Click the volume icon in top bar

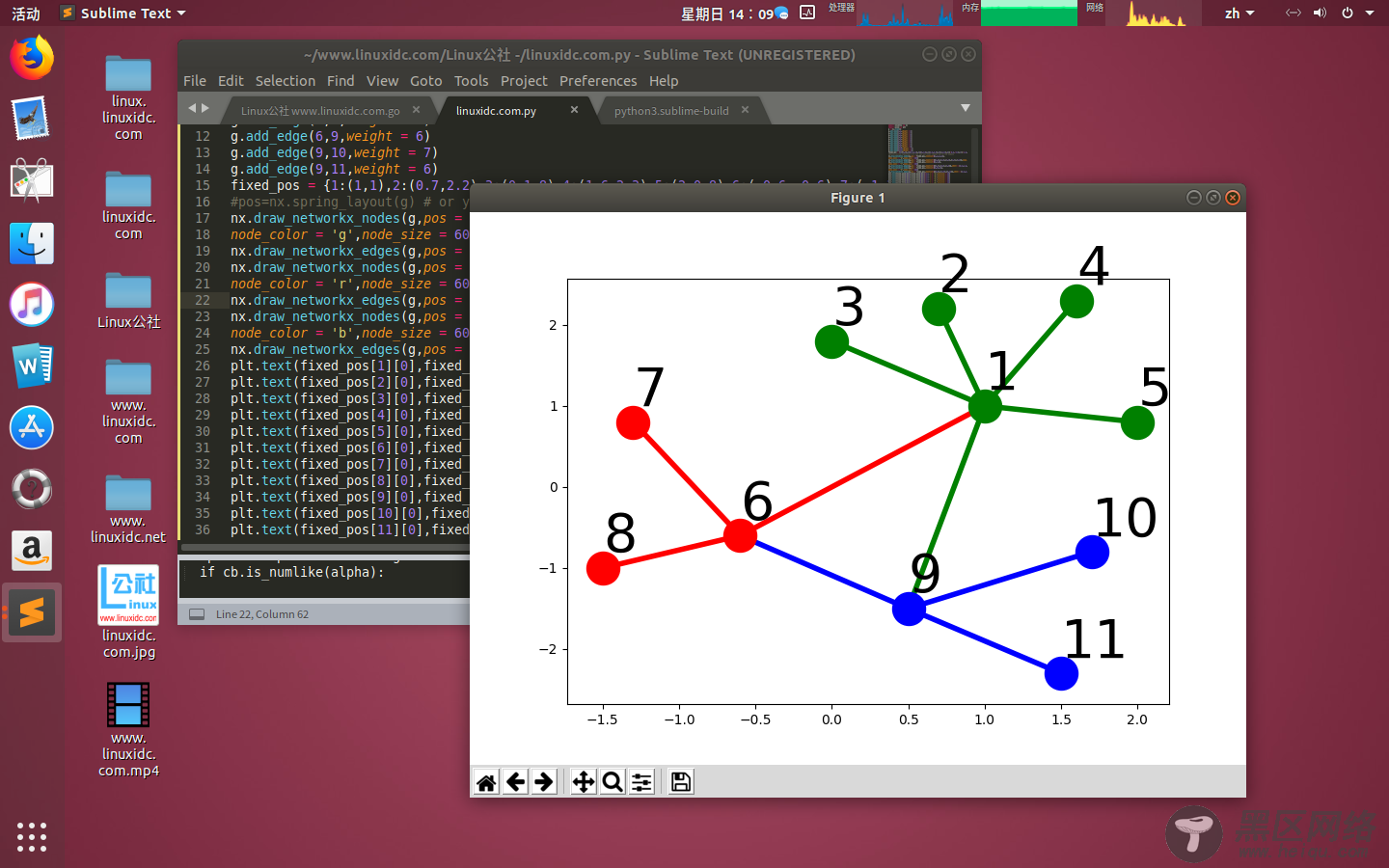click(1320, 13)
